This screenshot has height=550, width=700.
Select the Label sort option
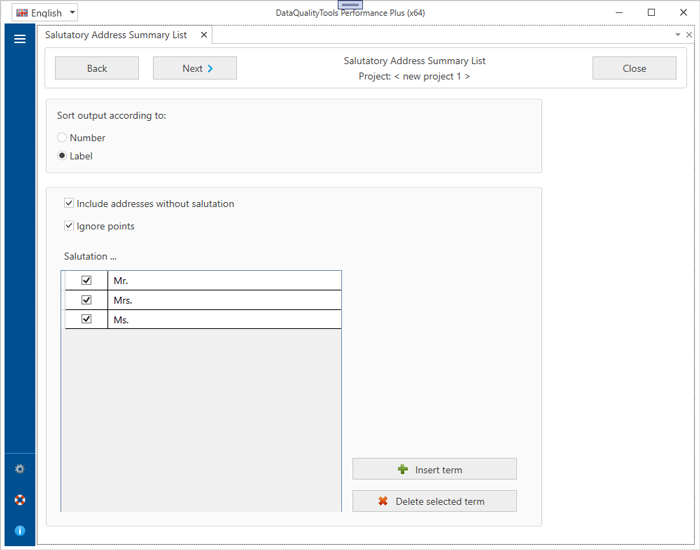click(x=63, y=156)
